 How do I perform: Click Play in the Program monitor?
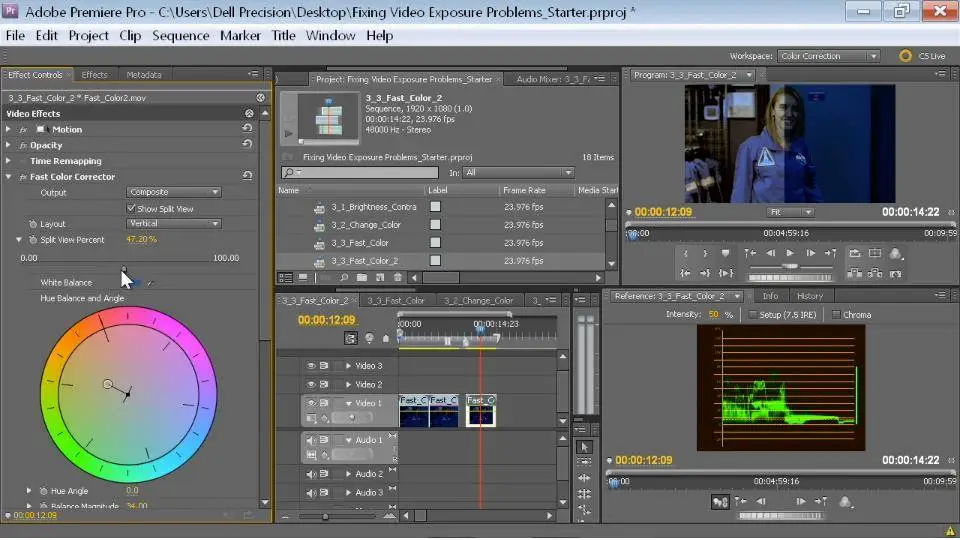click(790, 253)
